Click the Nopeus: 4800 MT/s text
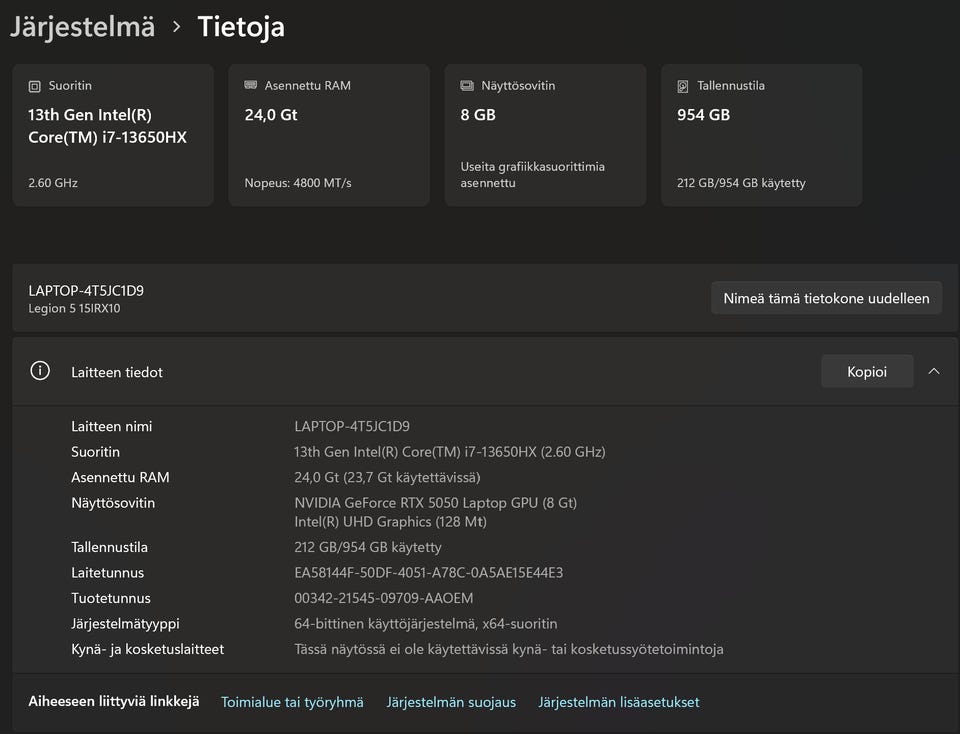 [298, 183]
